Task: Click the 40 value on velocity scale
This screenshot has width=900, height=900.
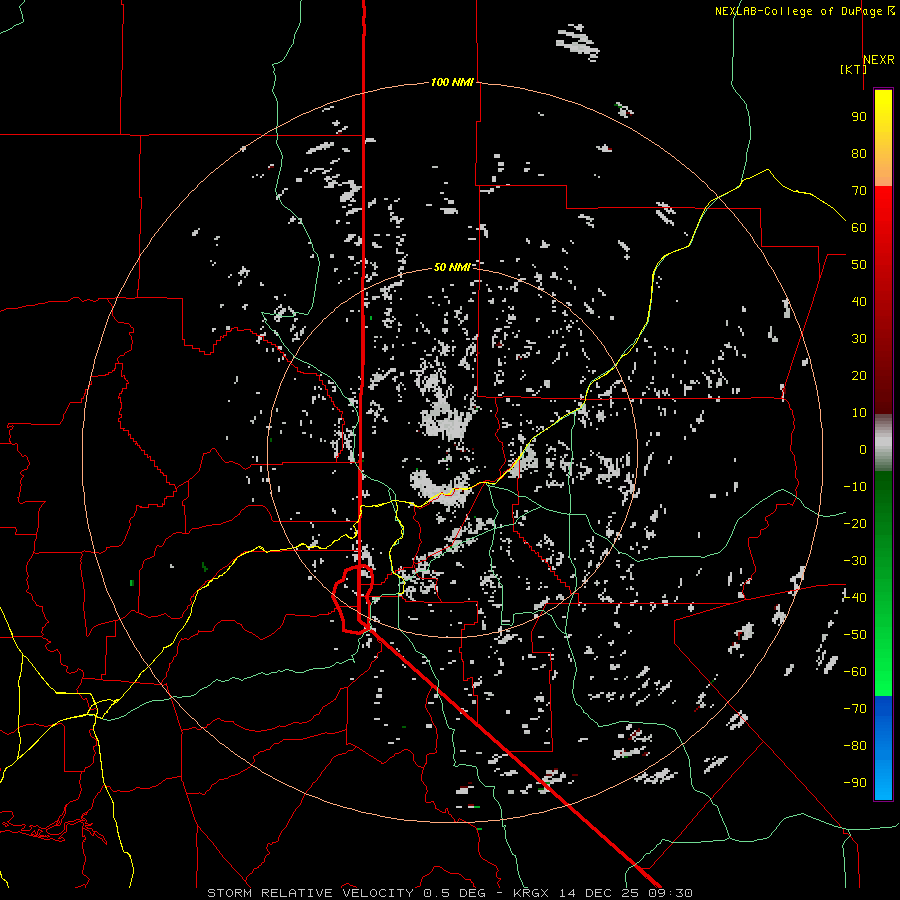Action: pos(859,302)
